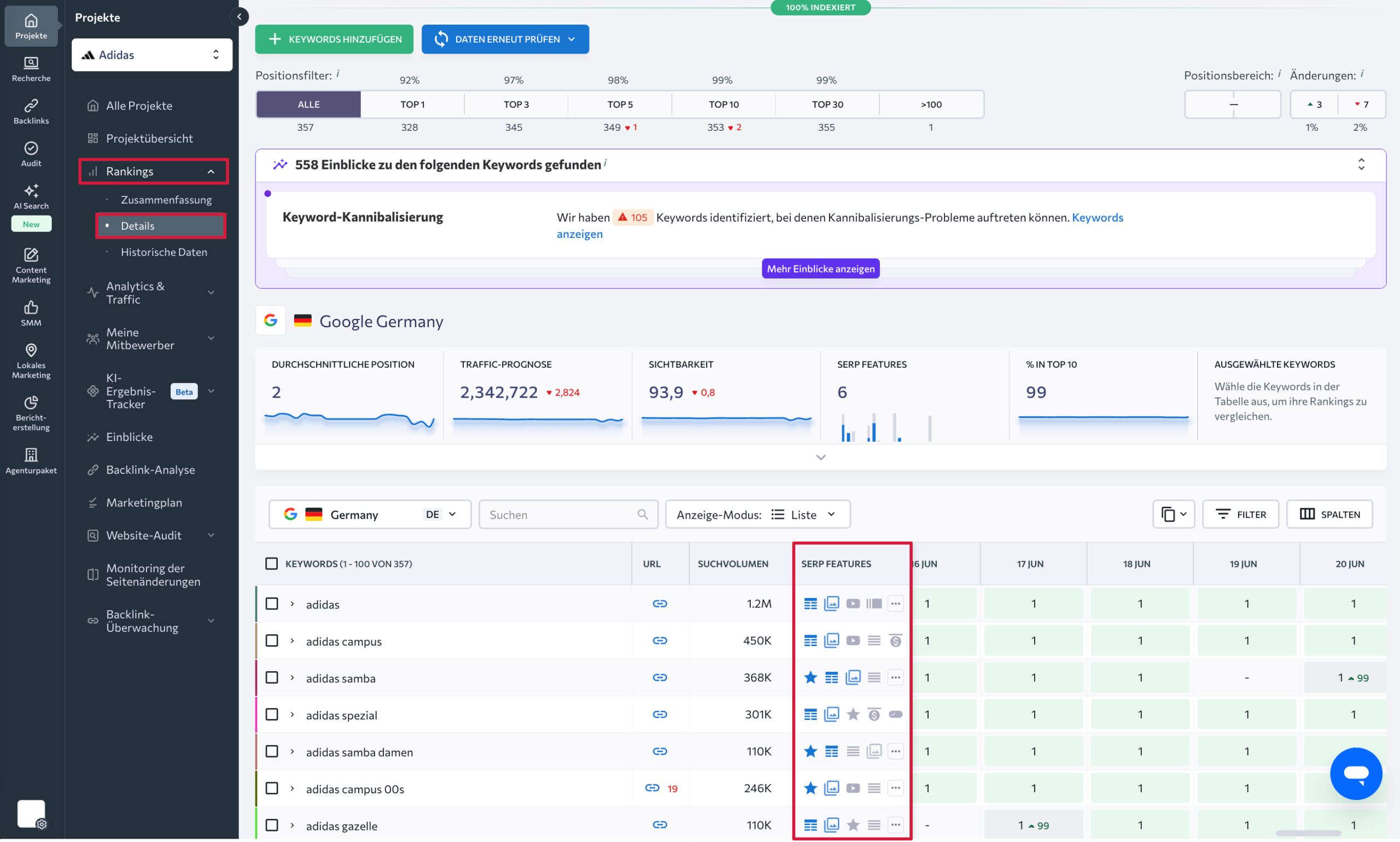Filter by 7 declined changes

coord(1361,104)
